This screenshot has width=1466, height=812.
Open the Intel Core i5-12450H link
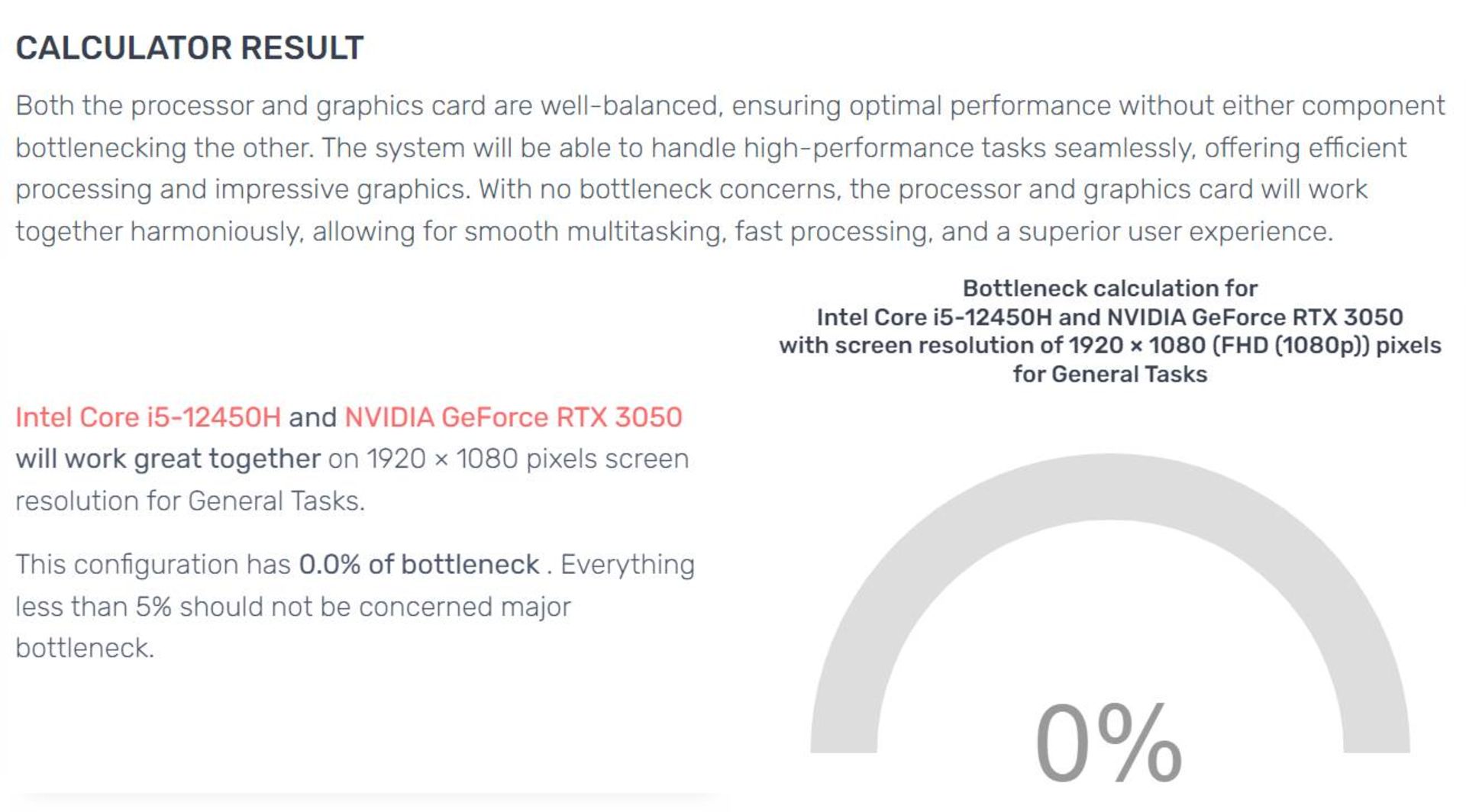(x=148, y=417)
